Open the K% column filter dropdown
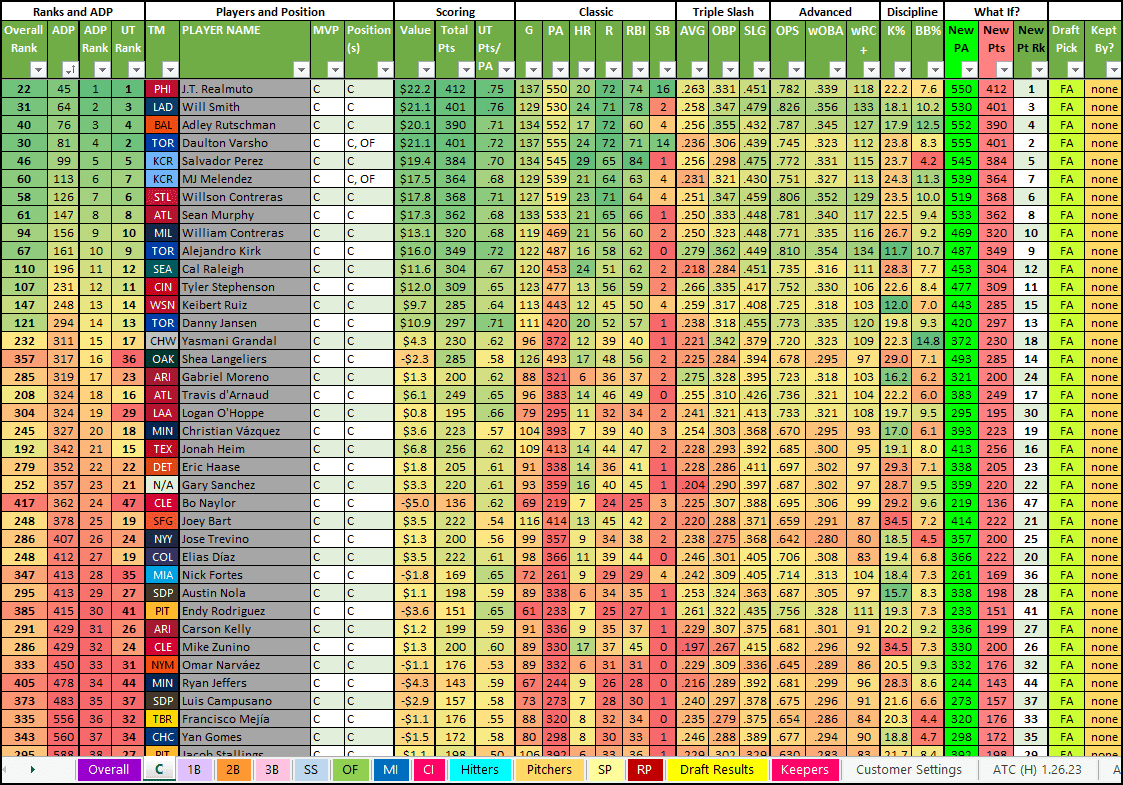This screenshot has width=1123, height=785. 902,69
